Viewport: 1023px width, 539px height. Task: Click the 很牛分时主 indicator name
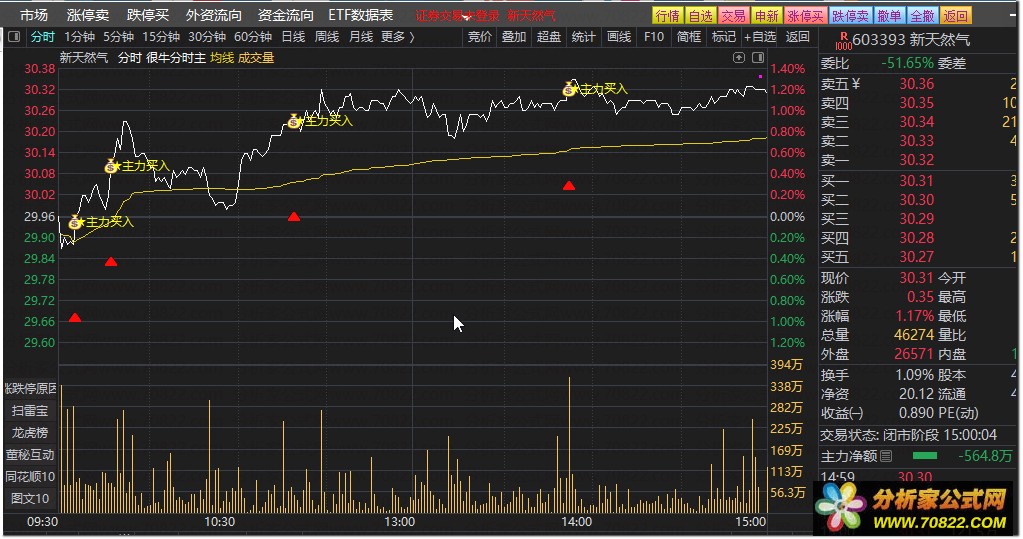176,58
